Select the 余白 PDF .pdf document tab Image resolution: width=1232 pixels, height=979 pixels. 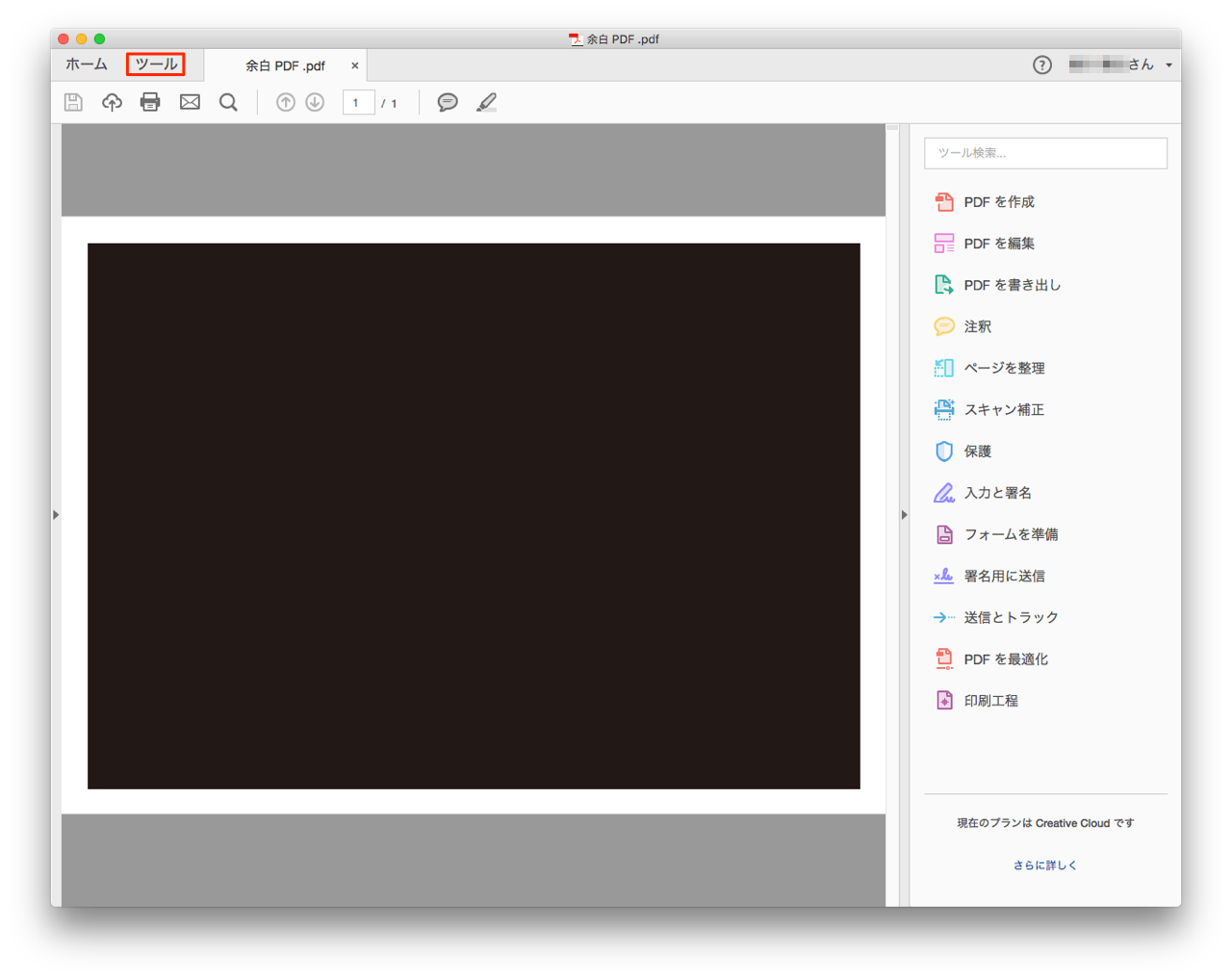click(285, 65)
